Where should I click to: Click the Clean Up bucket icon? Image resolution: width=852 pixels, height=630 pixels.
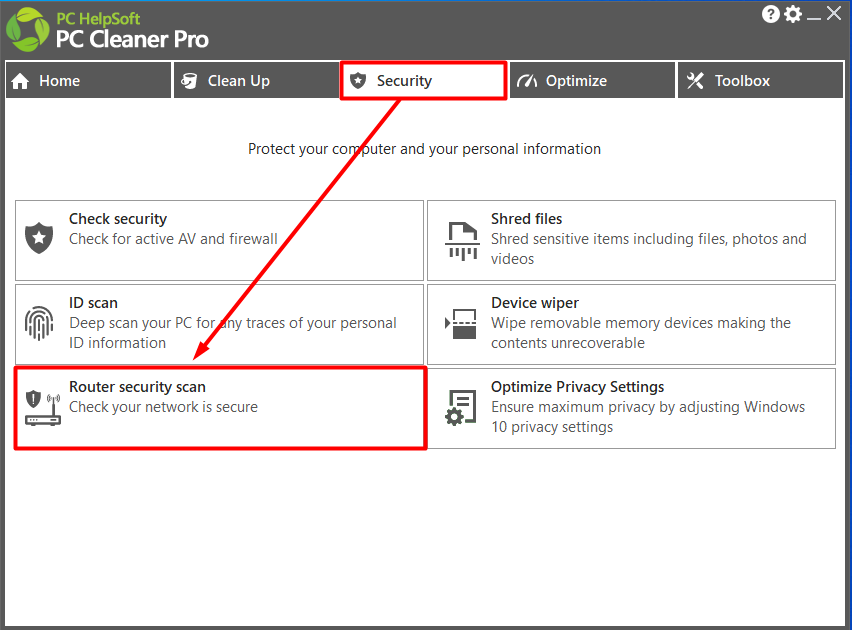coord(189,81)
